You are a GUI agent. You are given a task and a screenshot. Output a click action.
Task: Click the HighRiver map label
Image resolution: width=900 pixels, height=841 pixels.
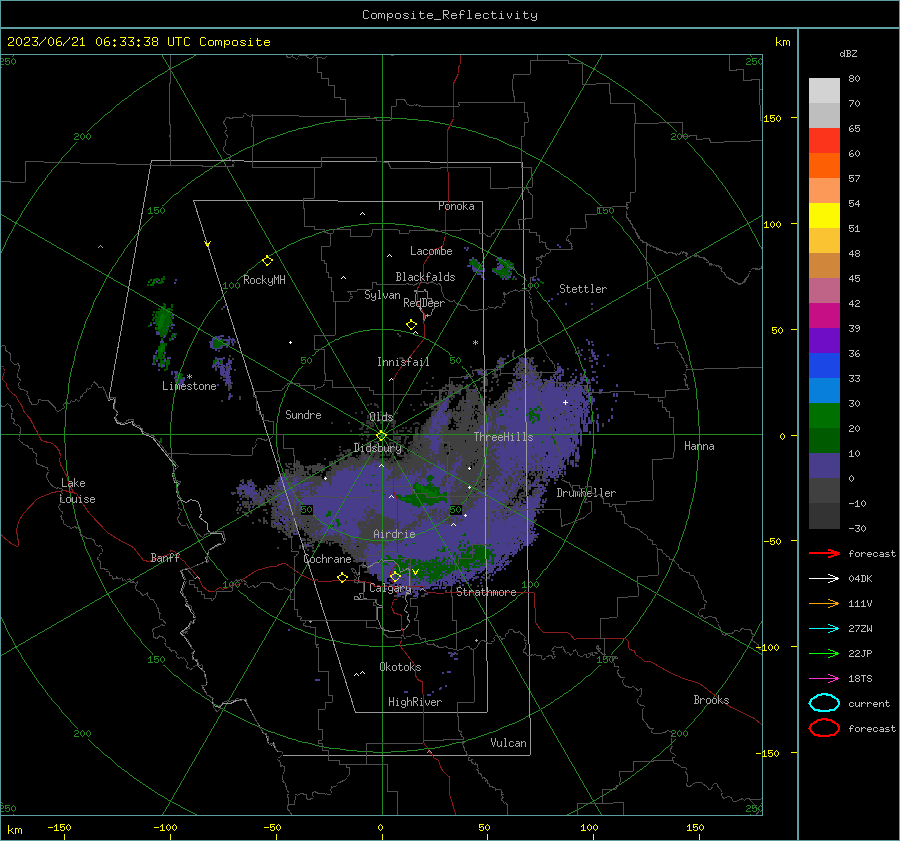point(415,702)
